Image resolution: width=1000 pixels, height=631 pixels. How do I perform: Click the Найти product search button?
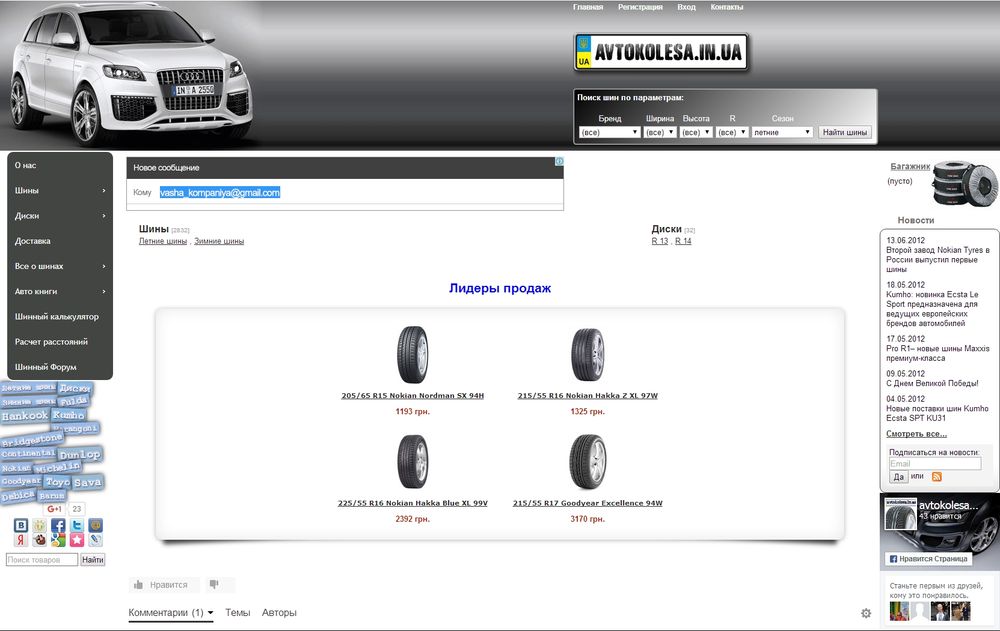[x=92, y=560]
